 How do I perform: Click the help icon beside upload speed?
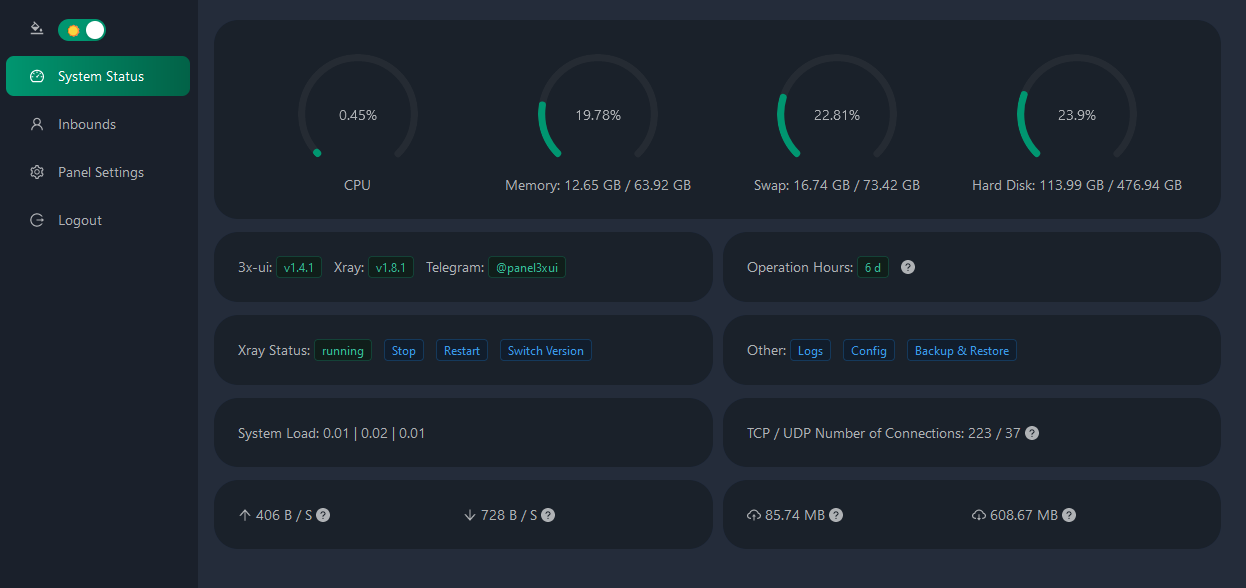point(323,515)
